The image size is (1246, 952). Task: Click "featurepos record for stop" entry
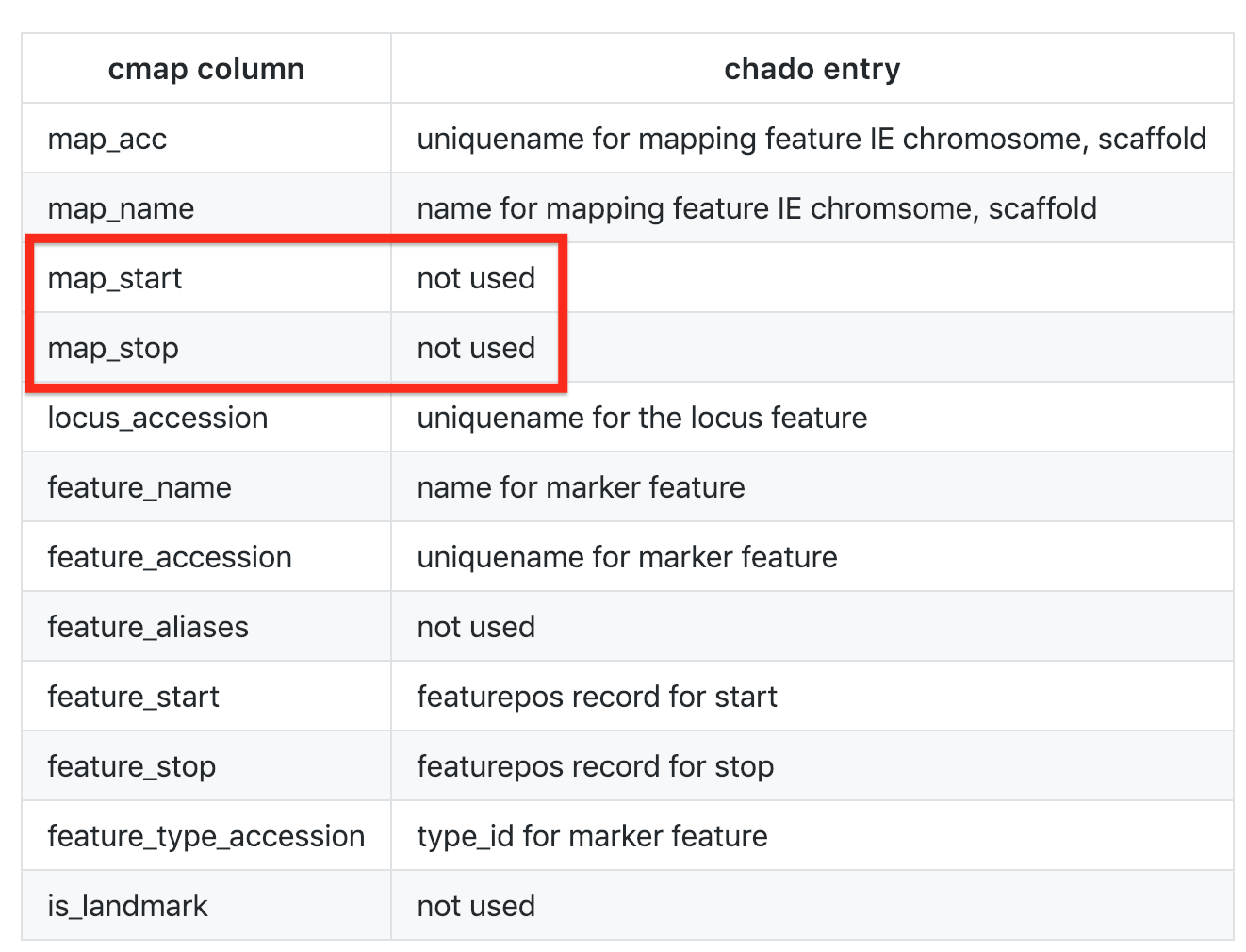point(595,766)
